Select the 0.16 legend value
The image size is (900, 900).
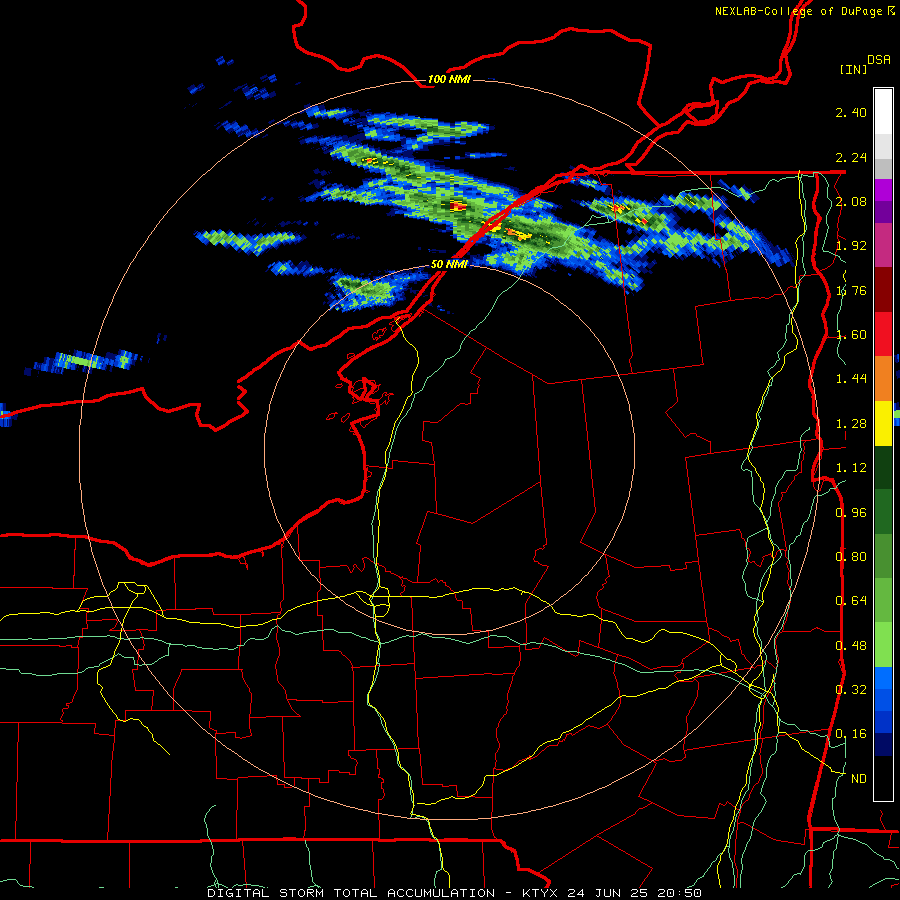851,734
